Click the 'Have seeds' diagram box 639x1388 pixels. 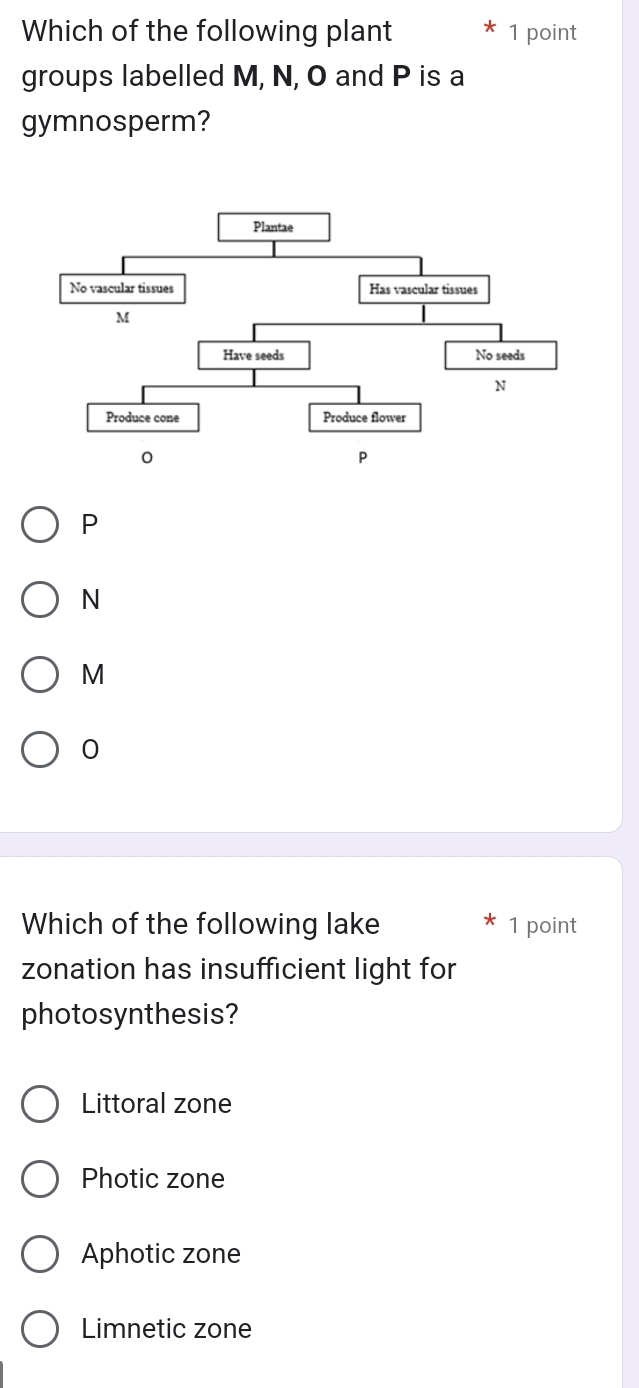tap(253, 355)
